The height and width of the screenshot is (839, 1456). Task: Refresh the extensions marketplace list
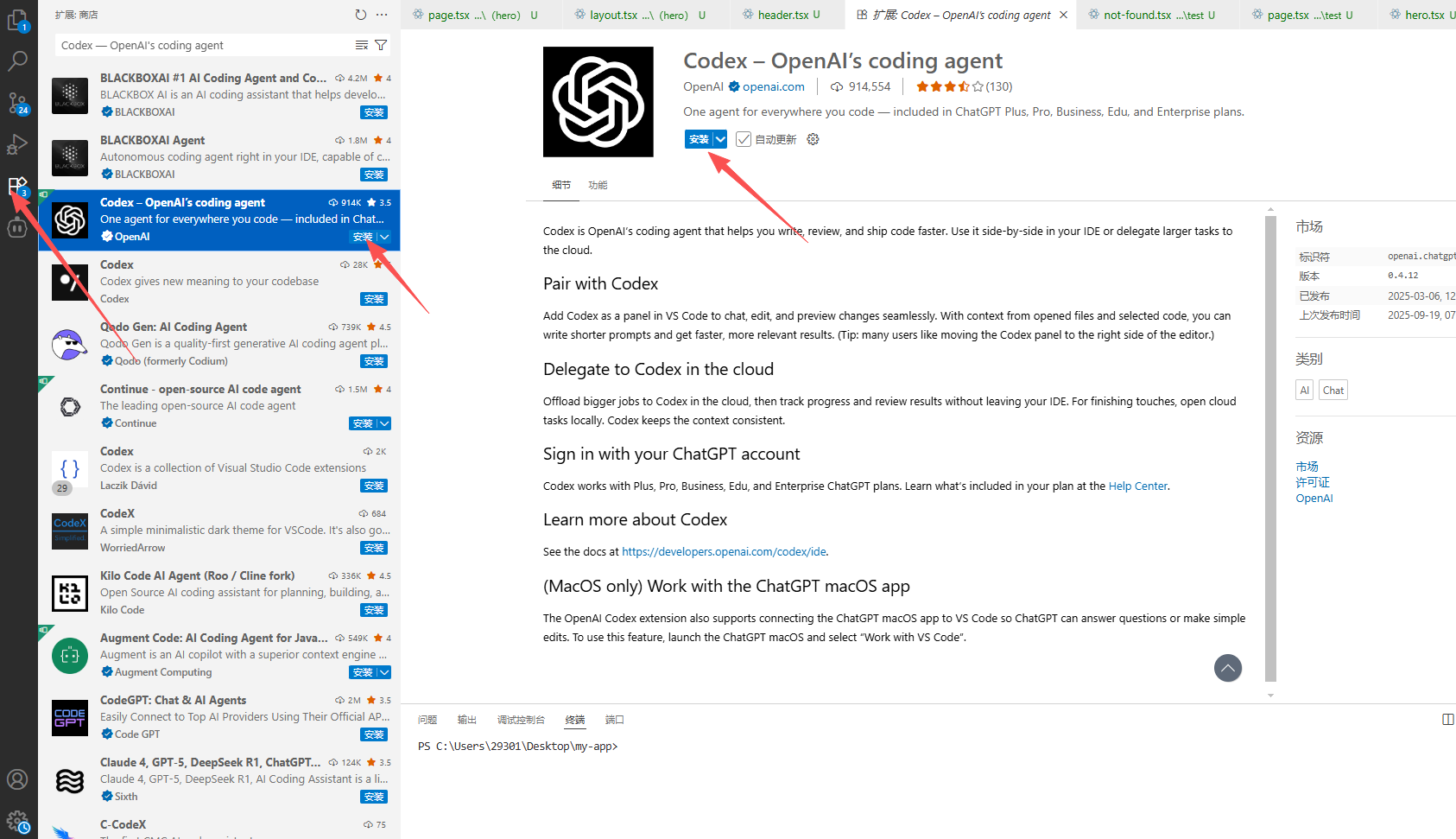coord(360,15)
